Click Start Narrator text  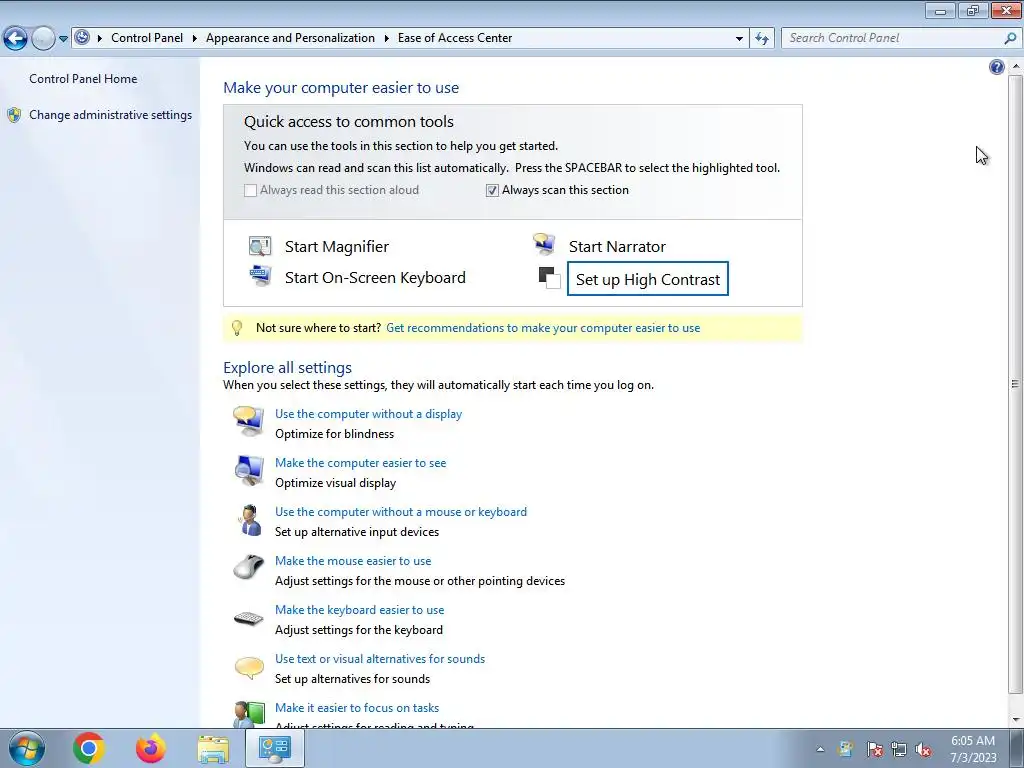[617, 246]
